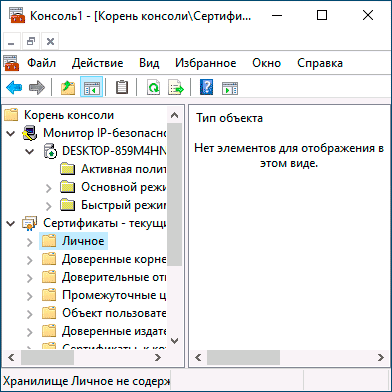Image resolution: width=392 pixels, height=392 pixels.
Task: Open the Действие menu
Action: click(x=97, y=63)
